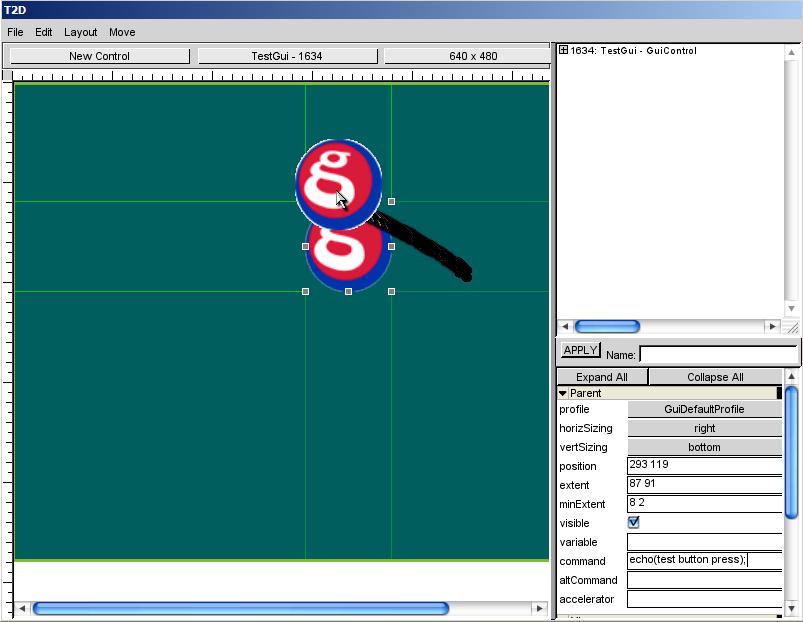Image resolution: width=803 pixels, height=622 pixels.
Task: Click the variable input field
Action: click(x=704, y=542)
